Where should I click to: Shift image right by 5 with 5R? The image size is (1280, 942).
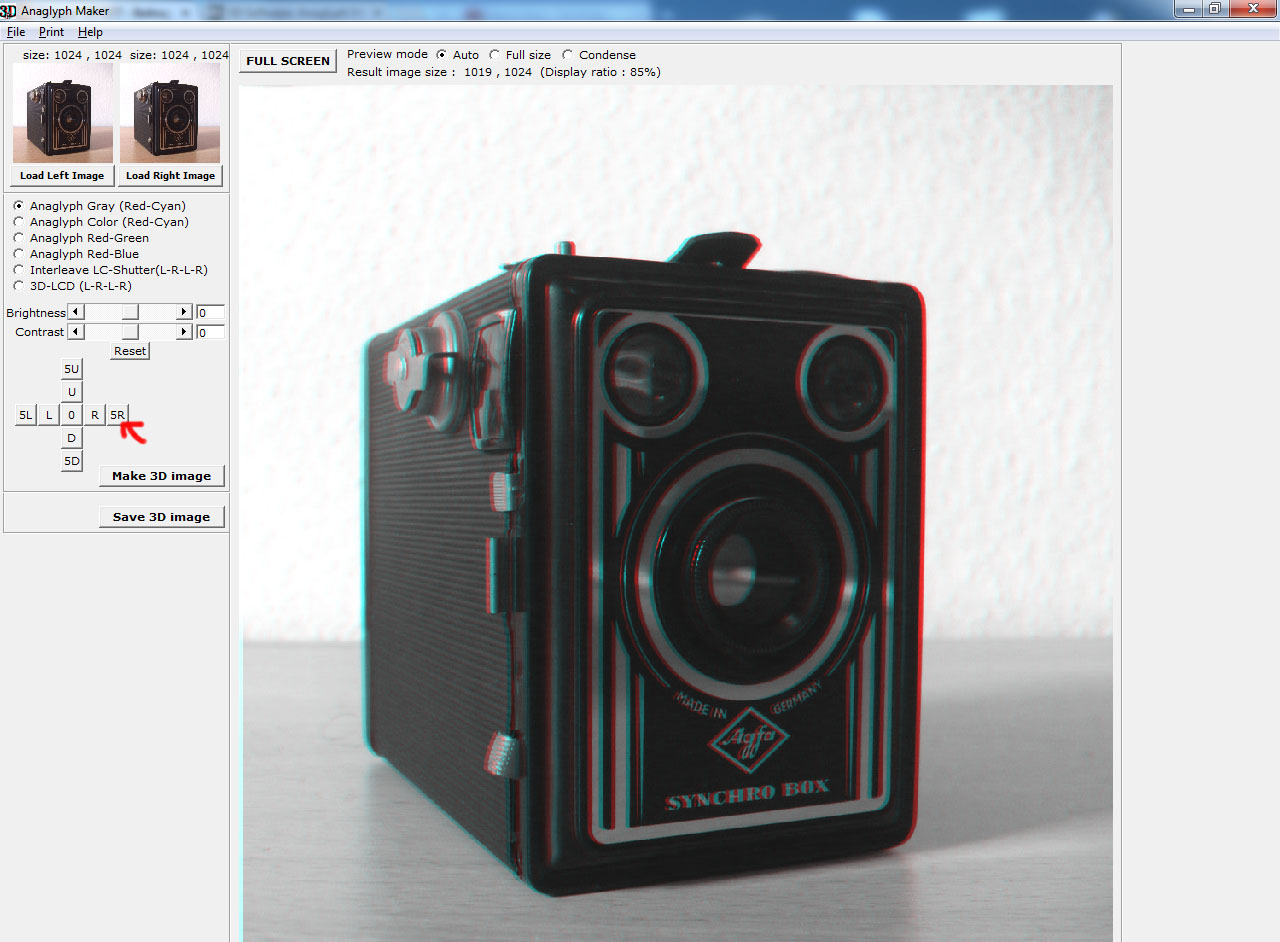coord(118,415)
